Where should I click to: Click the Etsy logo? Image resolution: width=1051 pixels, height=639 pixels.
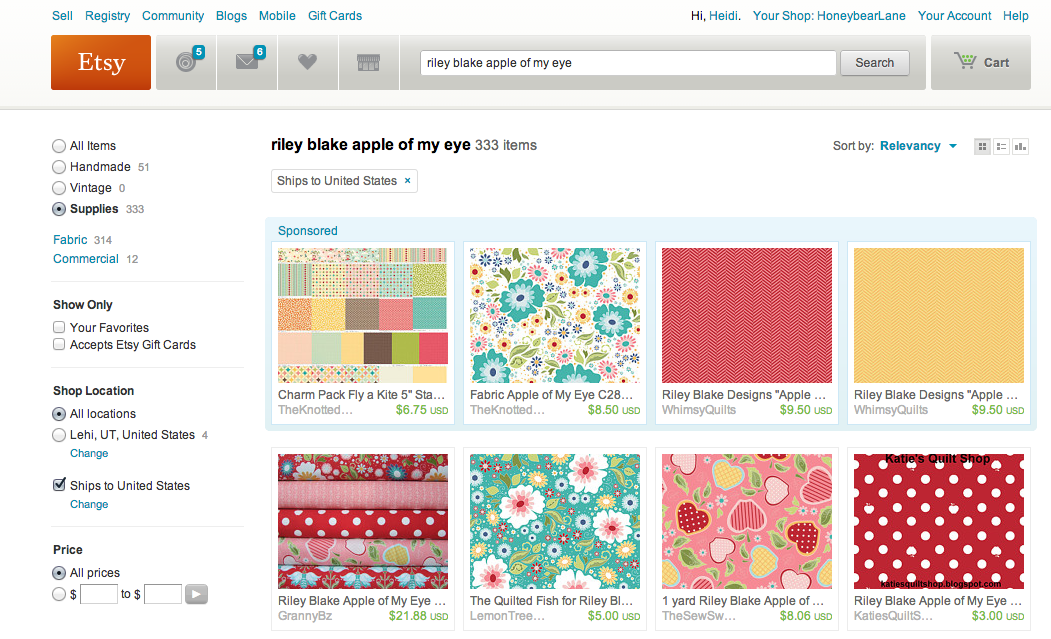101,62
